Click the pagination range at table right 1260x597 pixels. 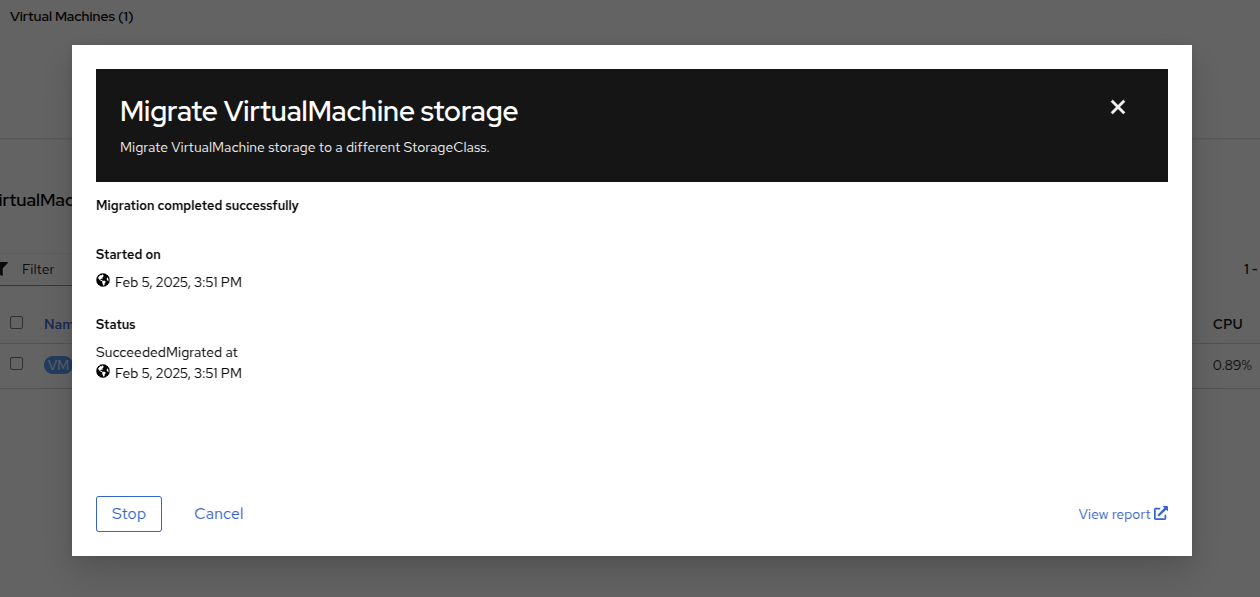1250,269
